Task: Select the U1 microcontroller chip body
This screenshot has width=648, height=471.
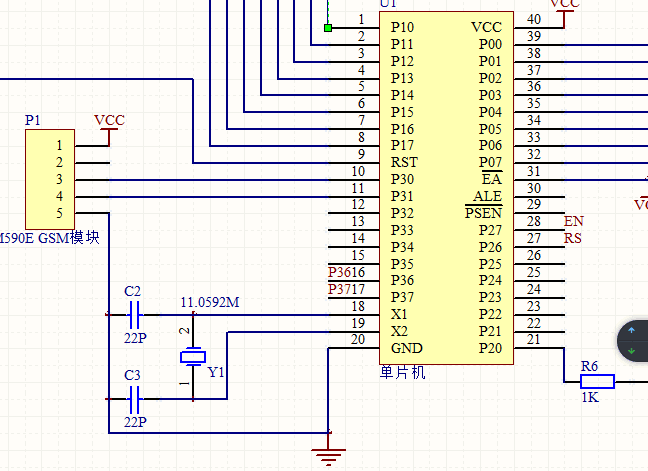Action: pos(446,188)
